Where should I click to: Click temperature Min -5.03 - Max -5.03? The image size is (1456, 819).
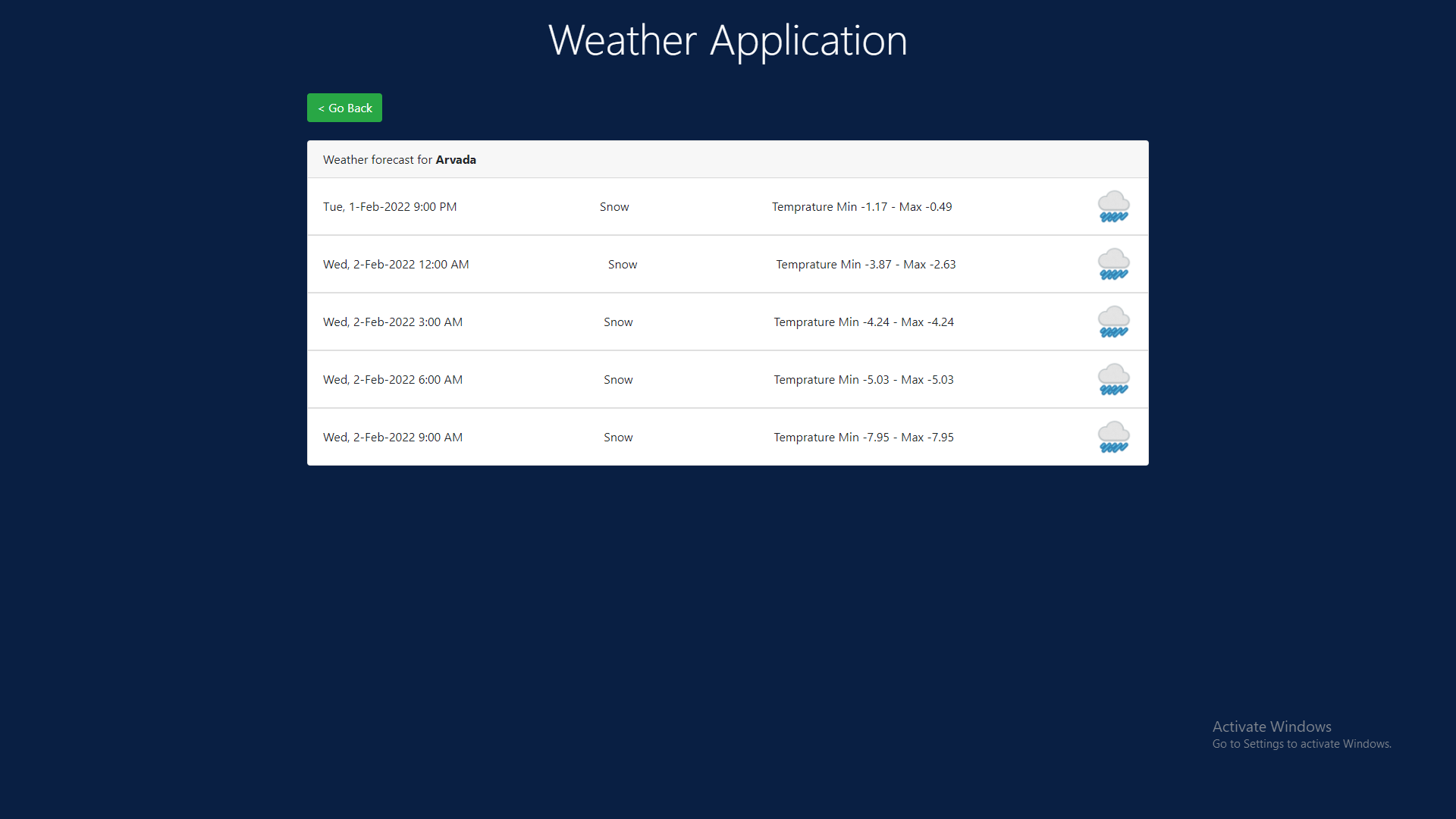click(864, 380)
